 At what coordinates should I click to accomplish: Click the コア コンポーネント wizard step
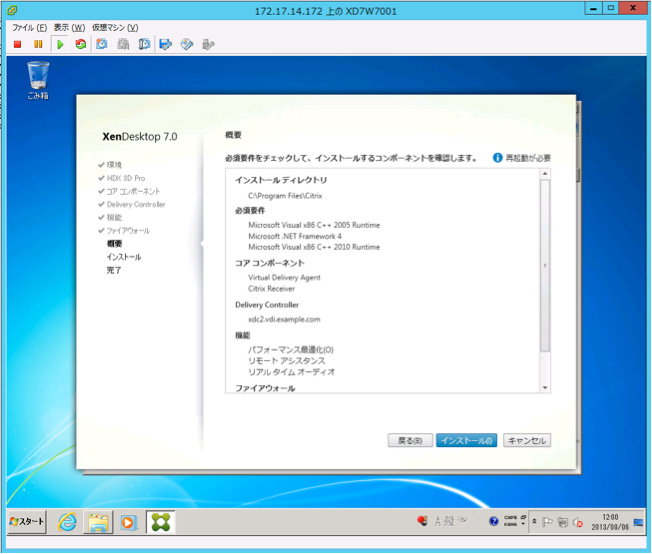tap(133, 191)
